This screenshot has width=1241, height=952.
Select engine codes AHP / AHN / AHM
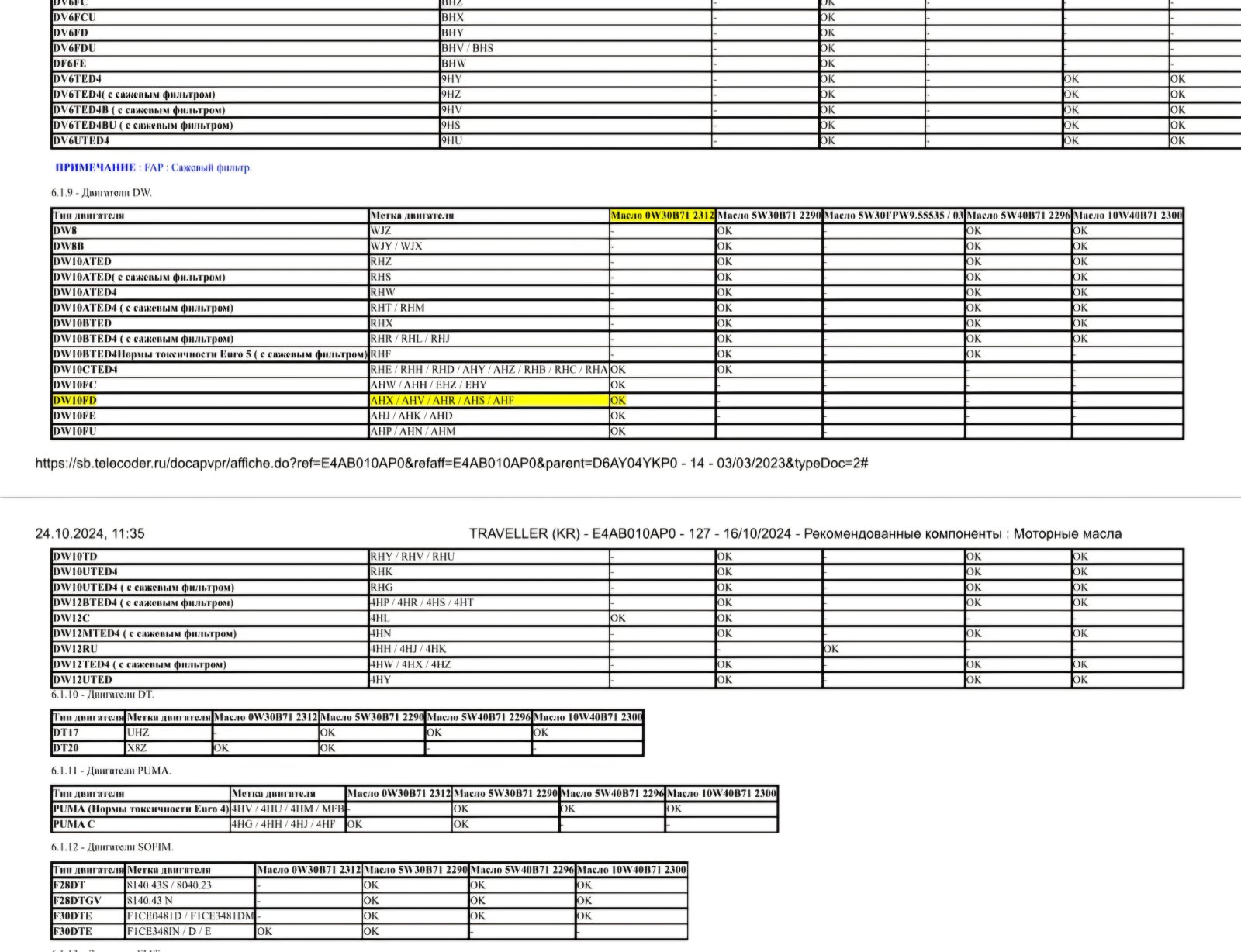(413, 432)
